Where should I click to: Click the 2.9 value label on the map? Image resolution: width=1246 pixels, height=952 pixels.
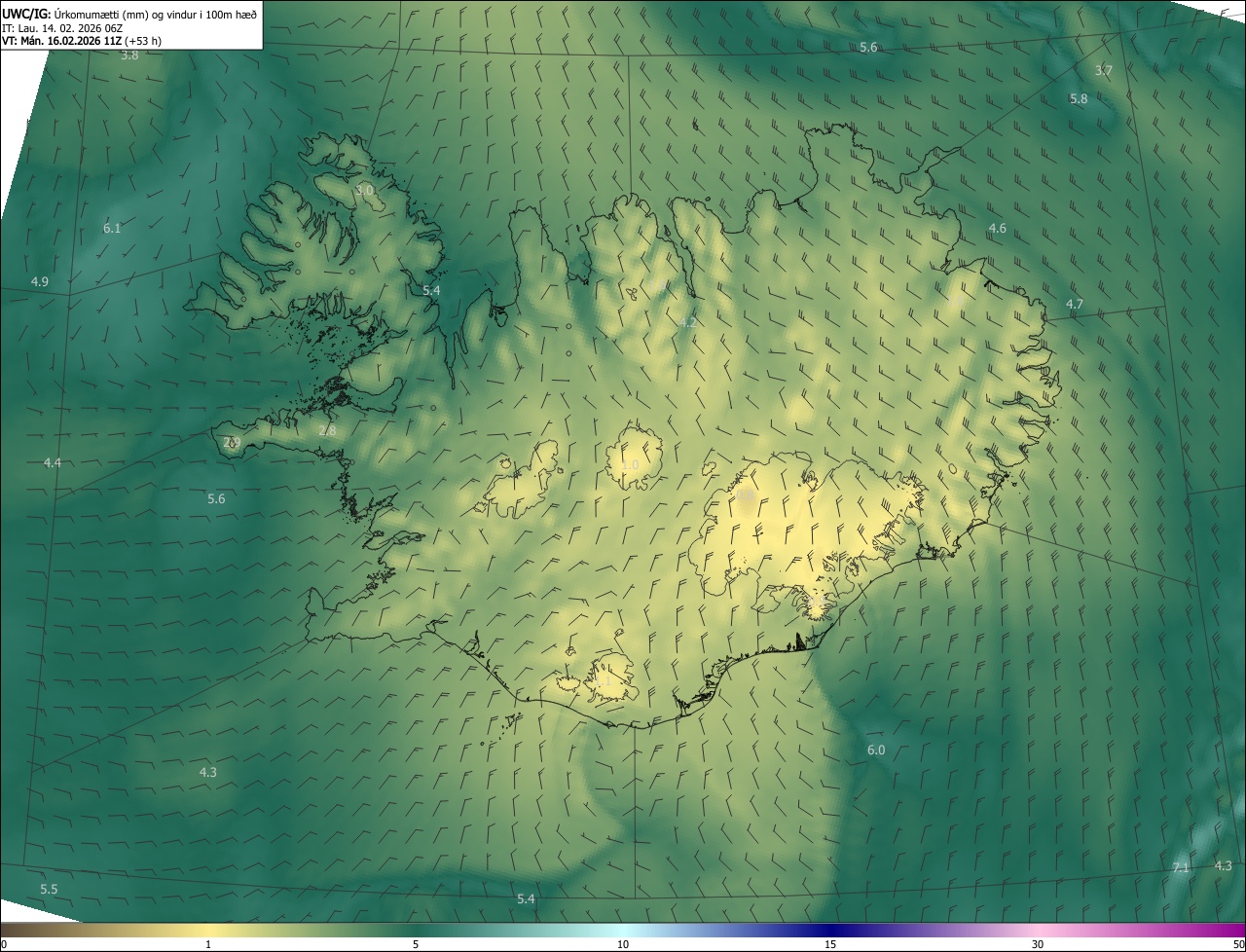tap(232, 443)
